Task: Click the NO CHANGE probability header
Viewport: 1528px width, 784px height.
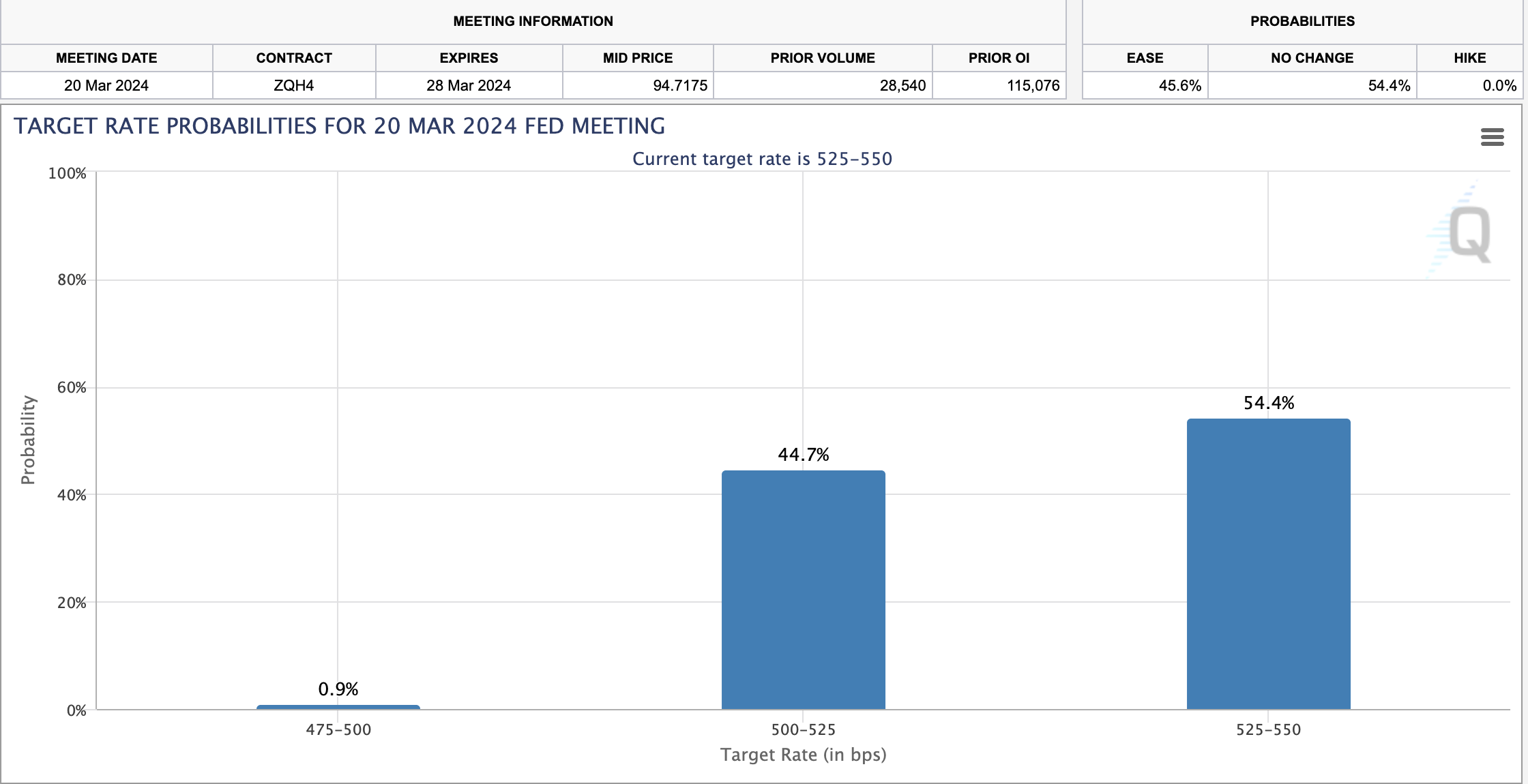Action: click(1312, 58)
